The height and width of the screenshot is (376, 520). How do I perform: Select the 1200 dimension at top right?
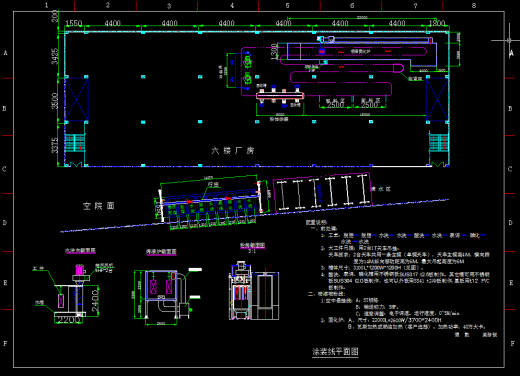(437, 23)
